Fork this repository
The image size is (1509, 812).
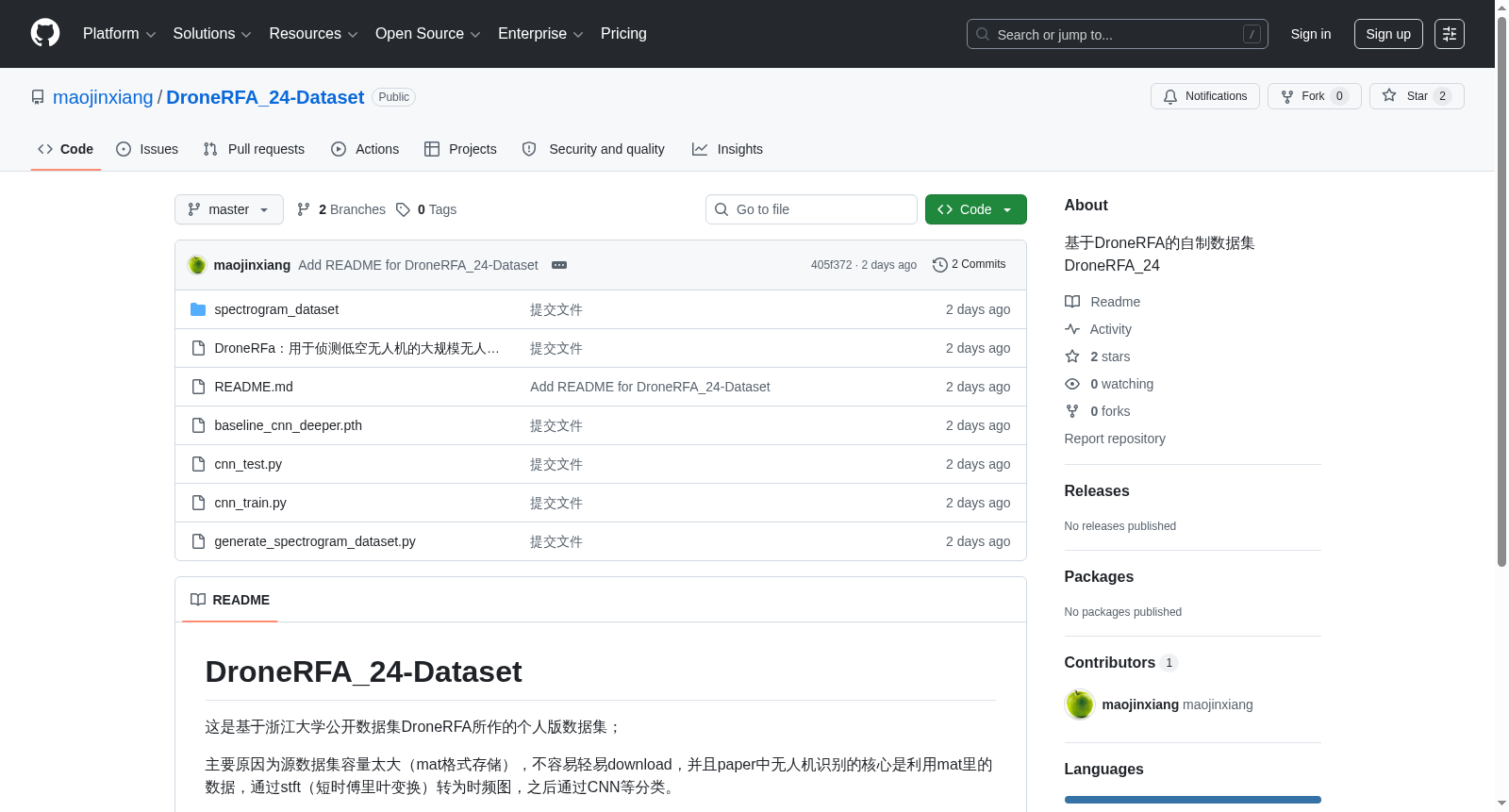1314,96
